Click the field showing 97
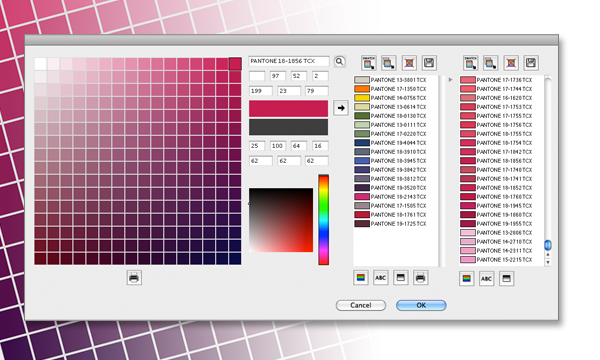This screenshot has width=600, height=360. click(277, 76)
